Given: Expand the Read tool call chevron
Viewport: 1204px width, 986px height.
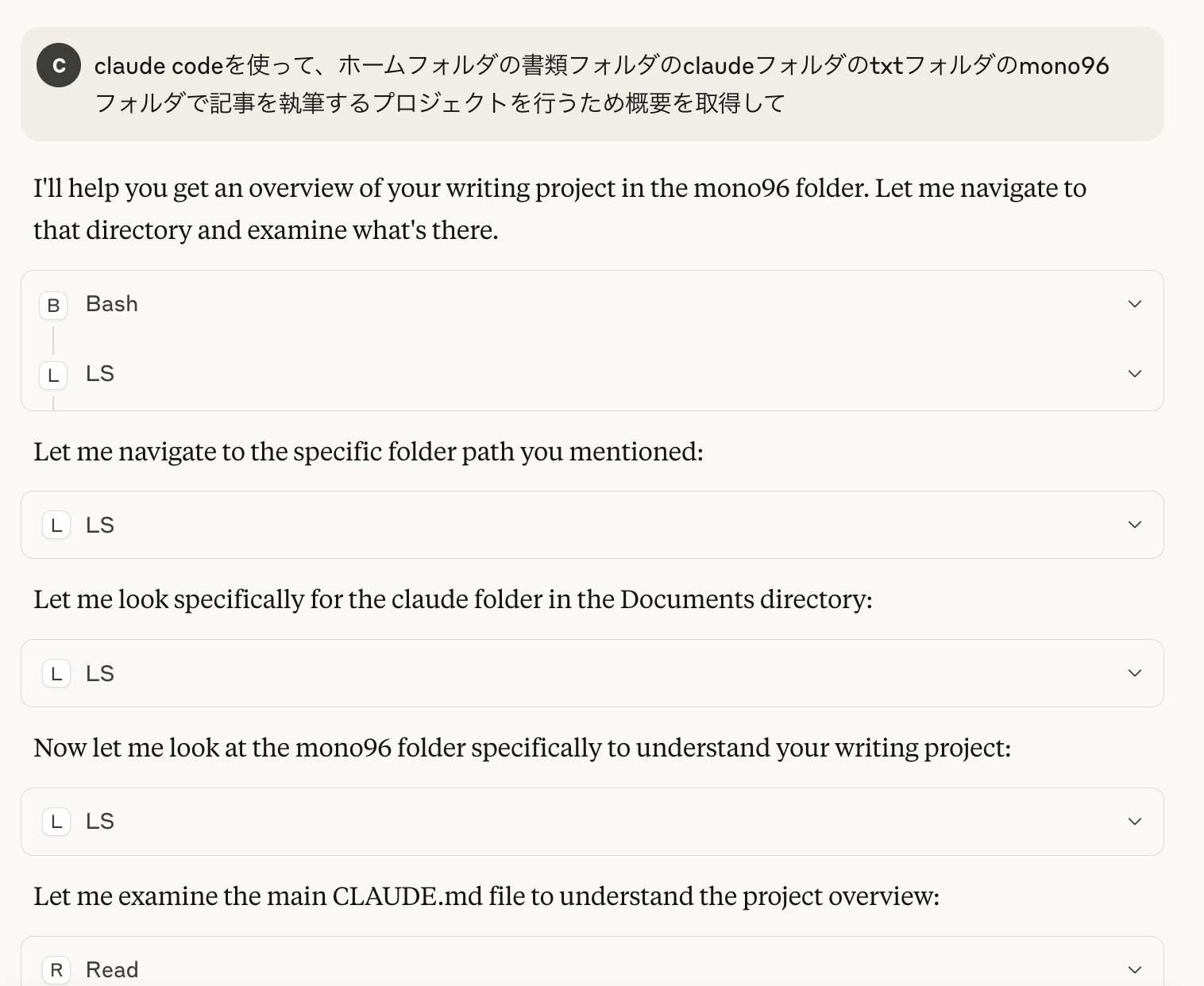Looking at the screenshot, I should click(x=1135, y=969).
